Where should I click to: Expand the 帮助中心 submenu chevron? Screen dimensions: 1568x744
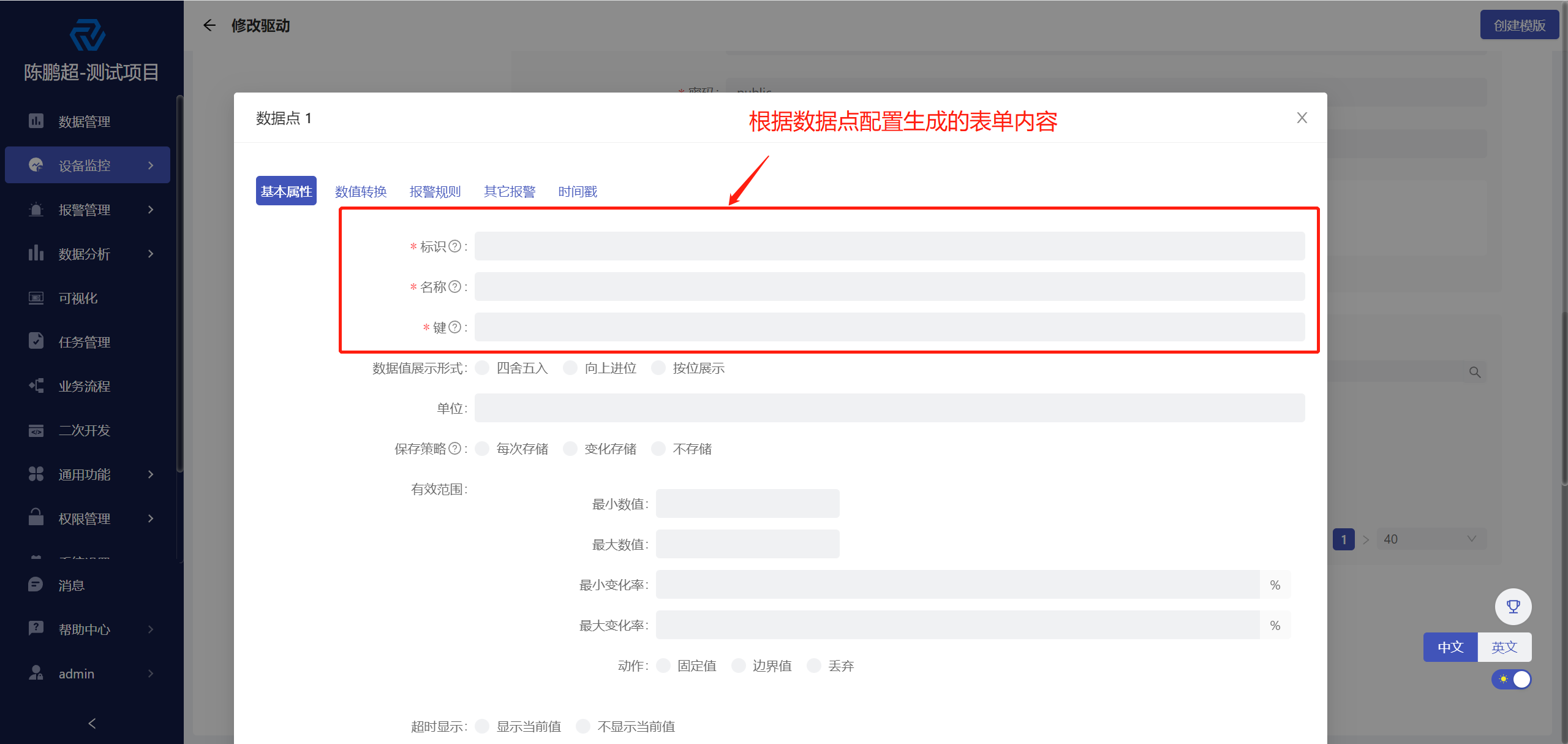pyautogui.click(x=151, y=629)
